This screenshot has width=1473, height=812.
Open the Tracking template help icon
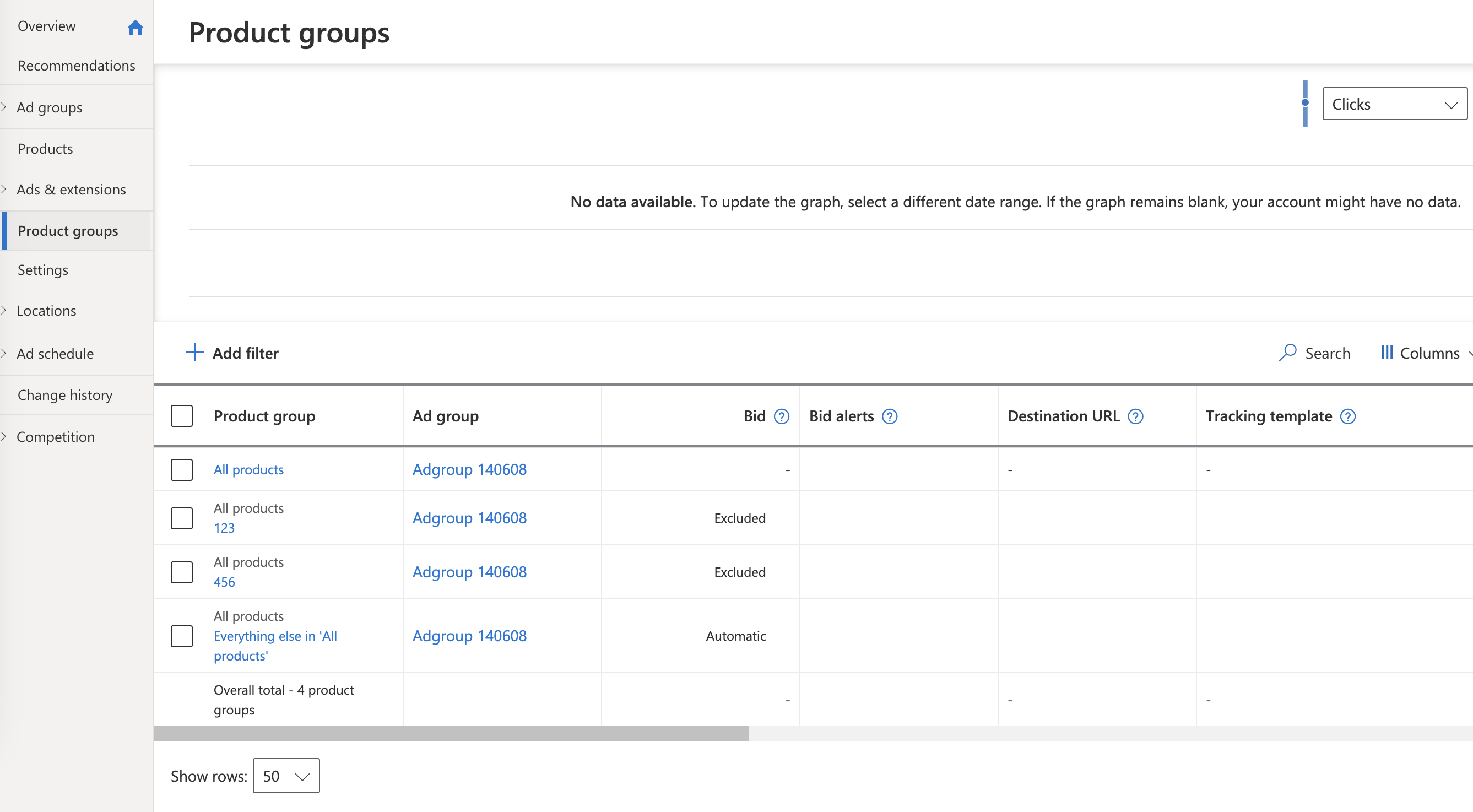(x=1347, y=416)
